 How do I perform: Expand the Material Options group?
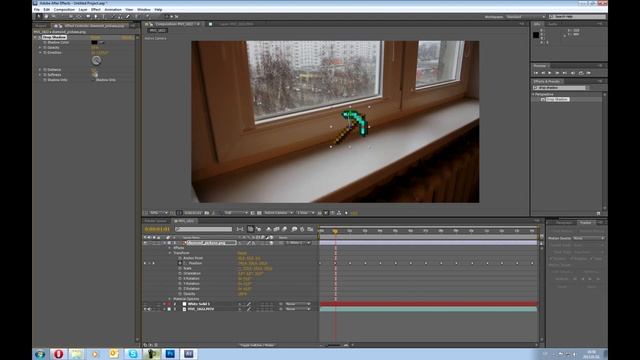pos(170,299)
